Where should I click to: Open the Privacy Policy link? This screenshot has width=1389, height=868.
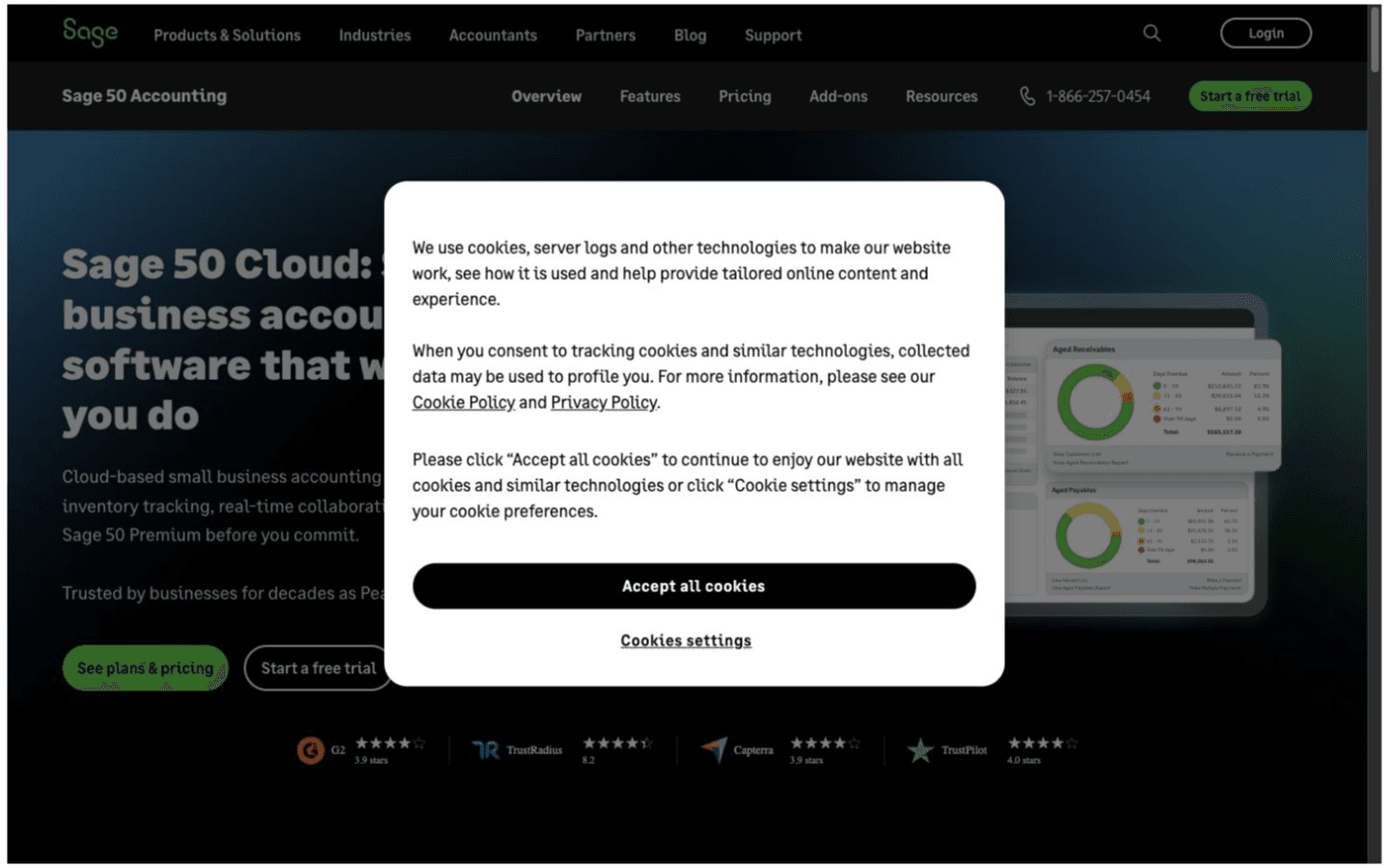pos(604,402)
